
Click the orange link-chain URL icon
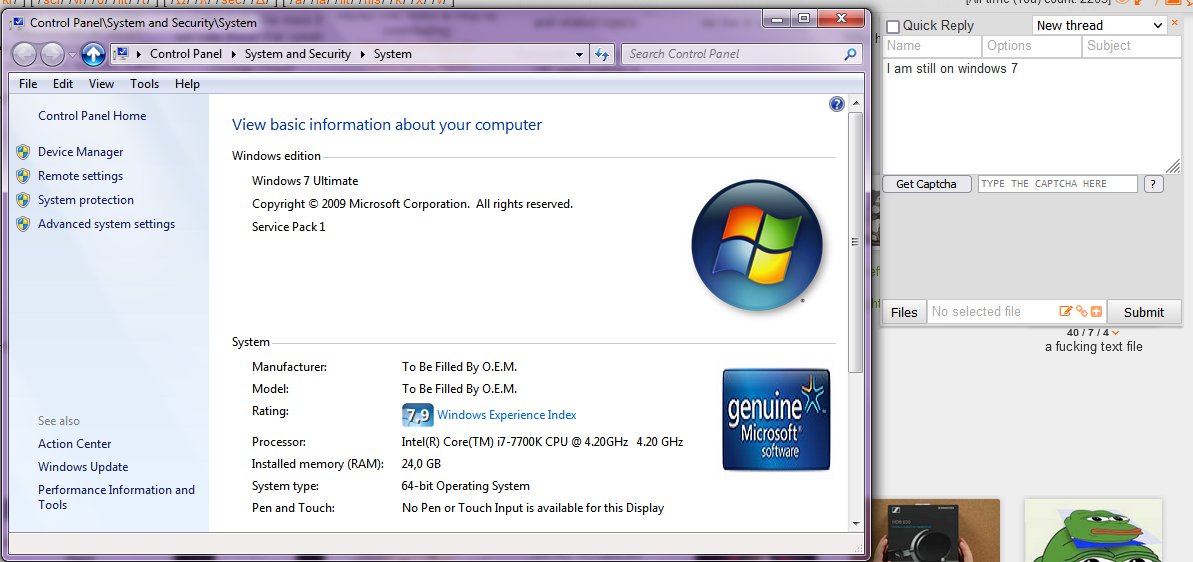tap(1081, 311)
